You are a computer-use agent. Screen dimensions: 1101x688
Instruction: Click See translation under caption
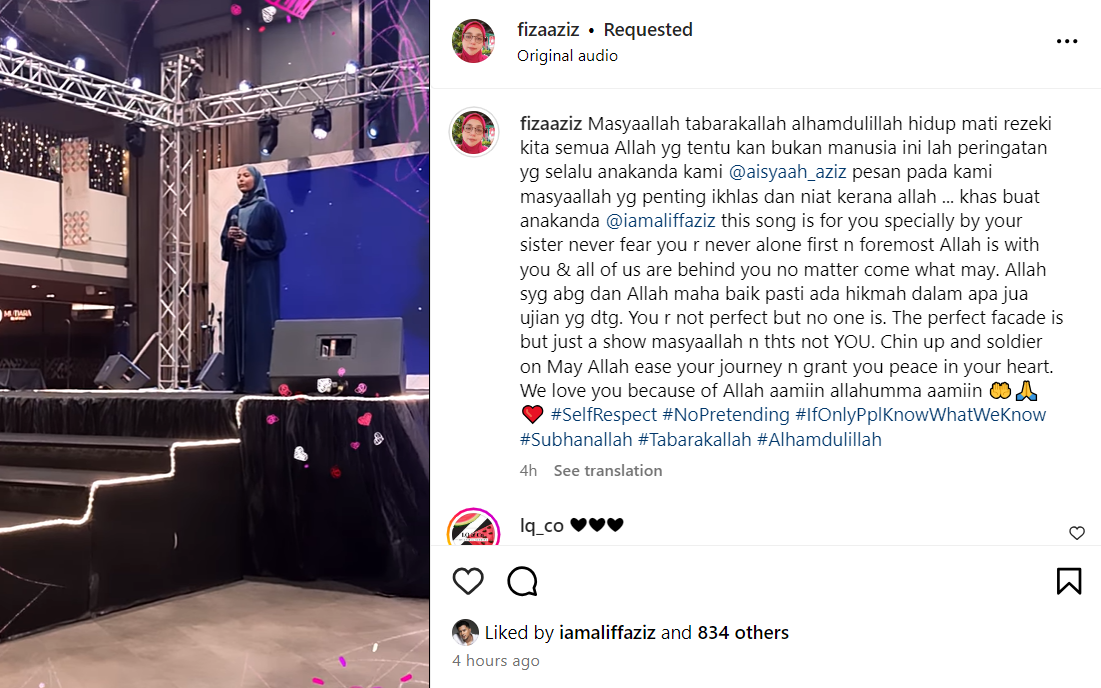coord(608,471)
